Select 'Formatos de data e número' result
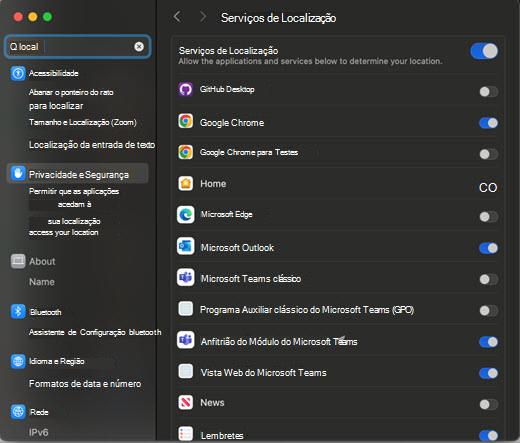 click(85, 384)
